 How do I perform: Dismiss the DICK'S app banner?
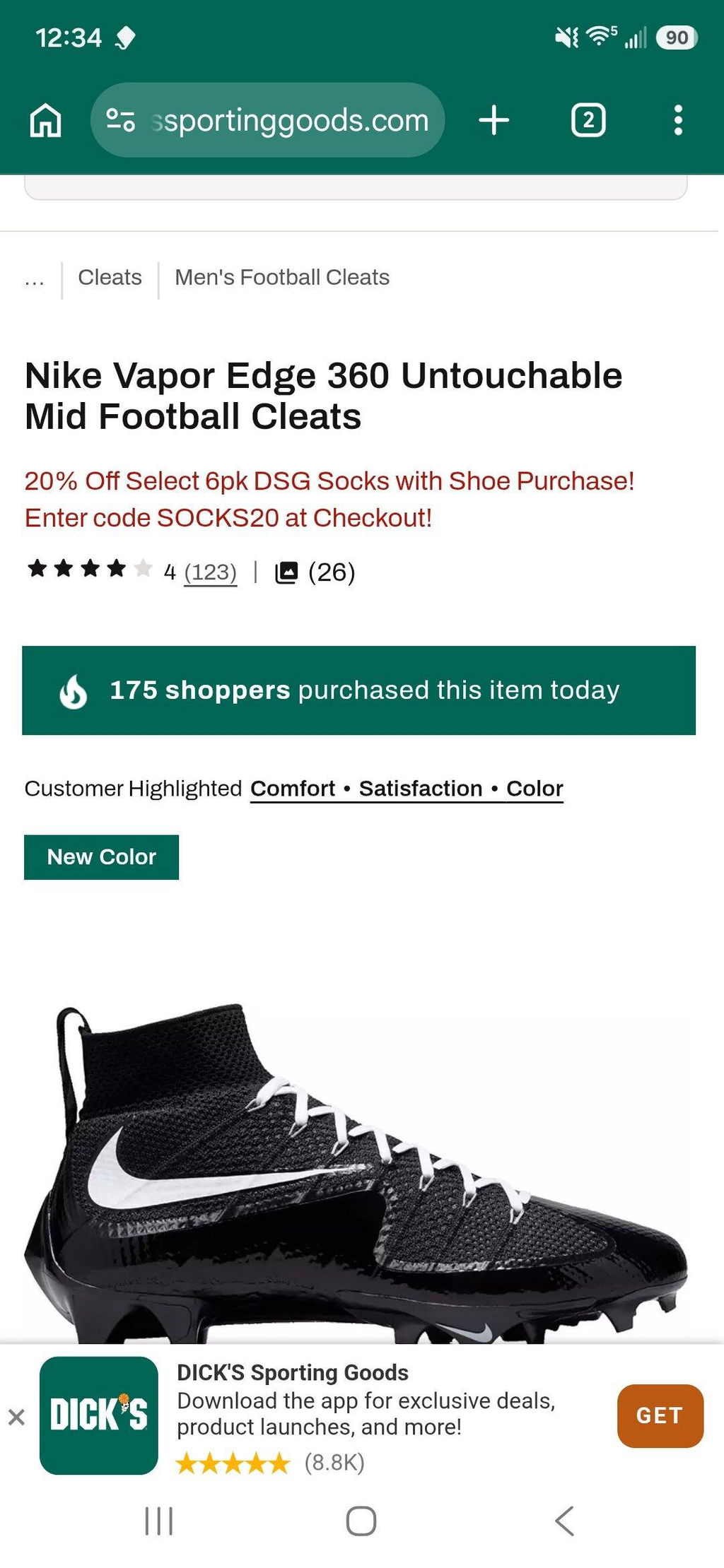coord(16,1417)
